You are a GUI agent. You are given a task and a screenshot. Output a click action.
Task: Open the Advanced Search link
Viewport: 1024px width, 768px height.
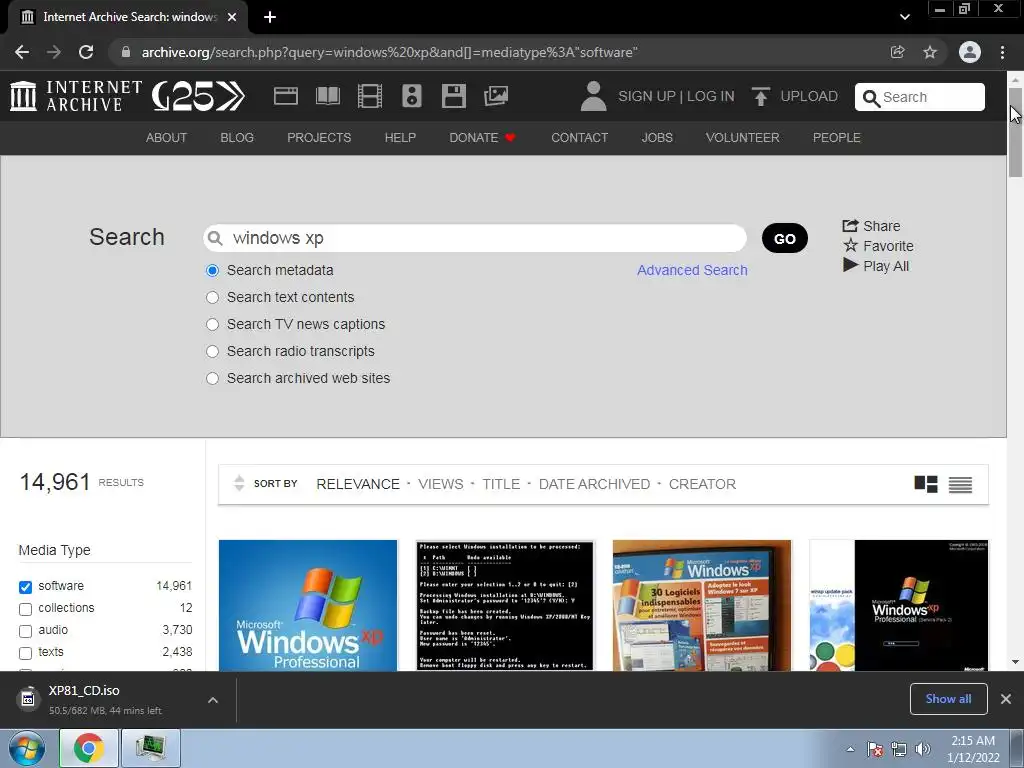[692, 270]
